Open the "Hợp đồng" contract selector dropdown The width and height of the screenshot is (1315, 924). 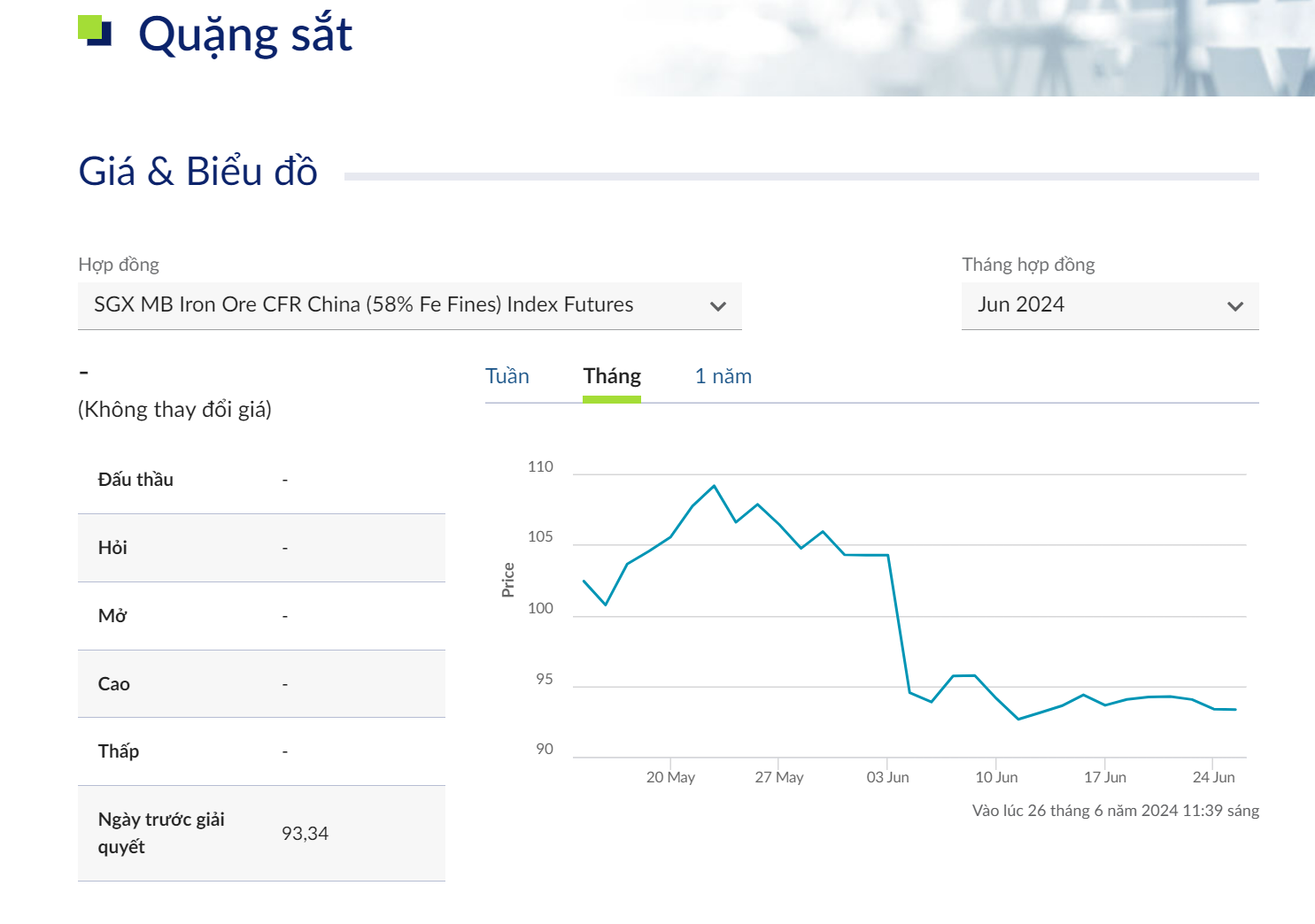pyautogui.click(x=410, y=305)
